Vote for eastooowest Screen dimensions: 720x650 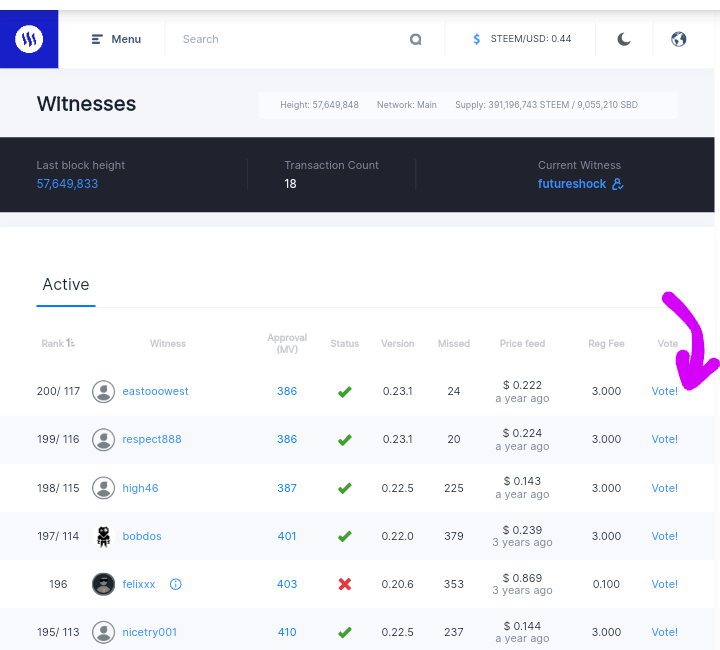tap(664, 391)
